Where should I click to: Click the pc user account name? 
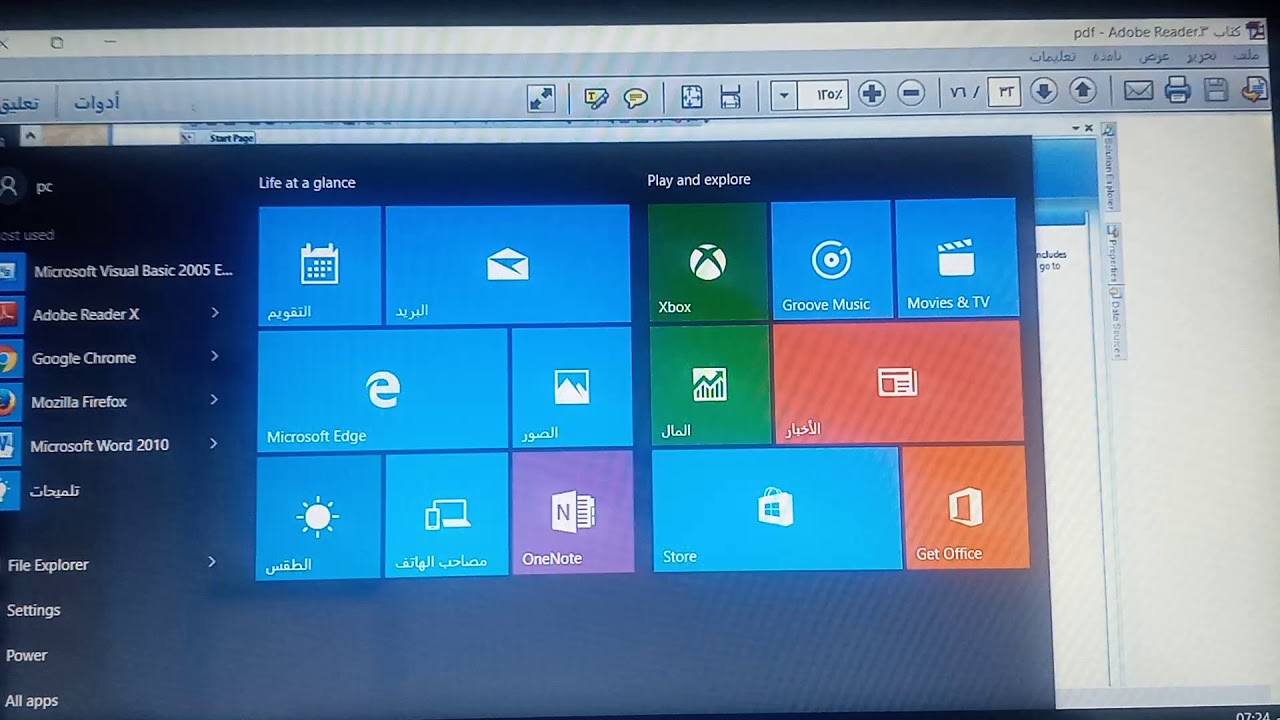(x=44, y=186)
